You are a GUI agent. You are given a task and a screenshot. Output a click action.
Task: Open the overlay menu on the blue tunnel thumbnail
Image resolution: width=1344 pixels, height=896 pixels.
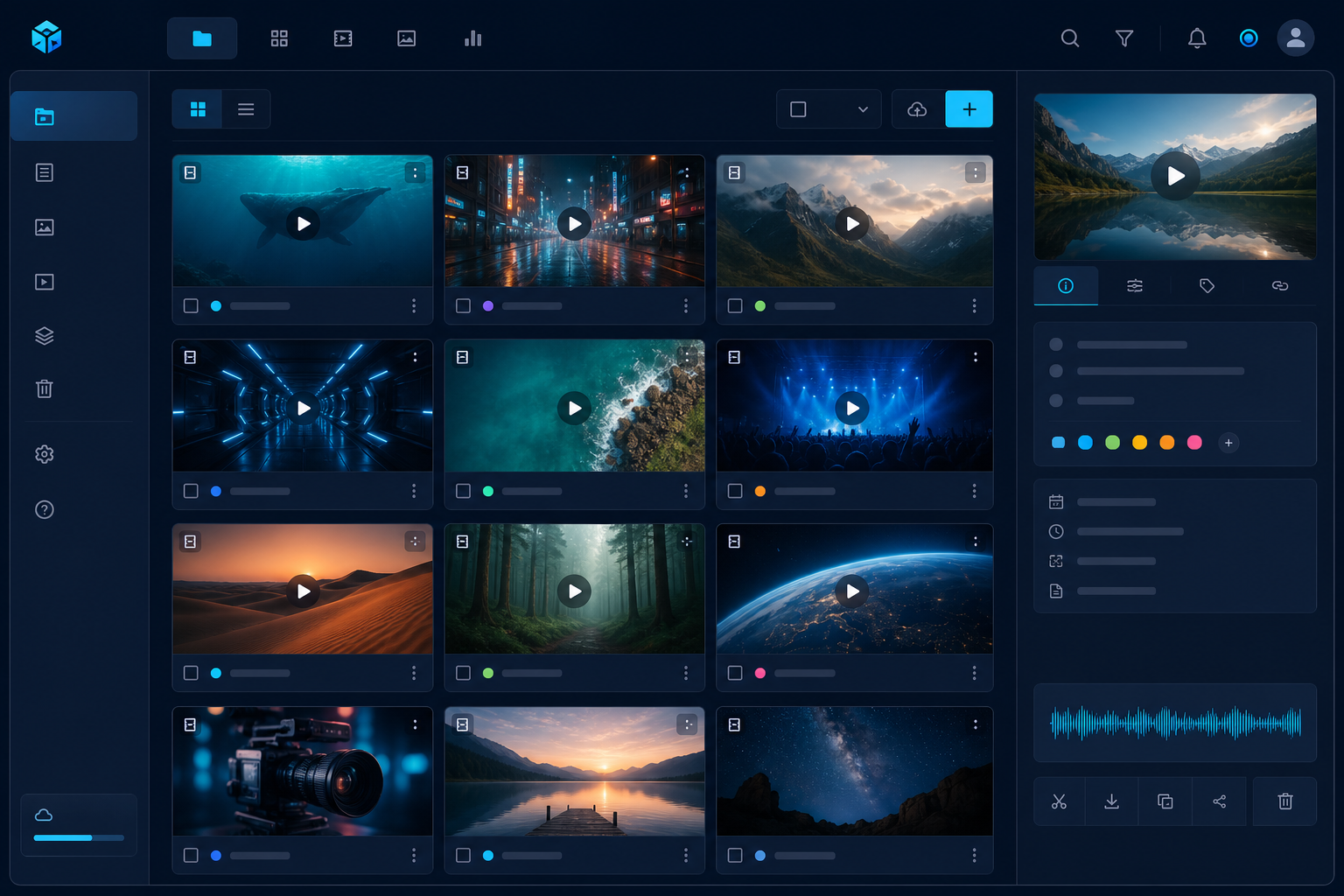(x=415, y=357)
